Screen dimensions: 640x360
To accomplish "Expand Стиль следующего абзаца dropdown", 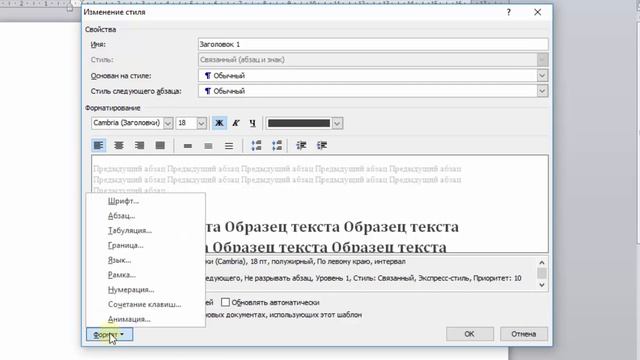I will (542, 91).
